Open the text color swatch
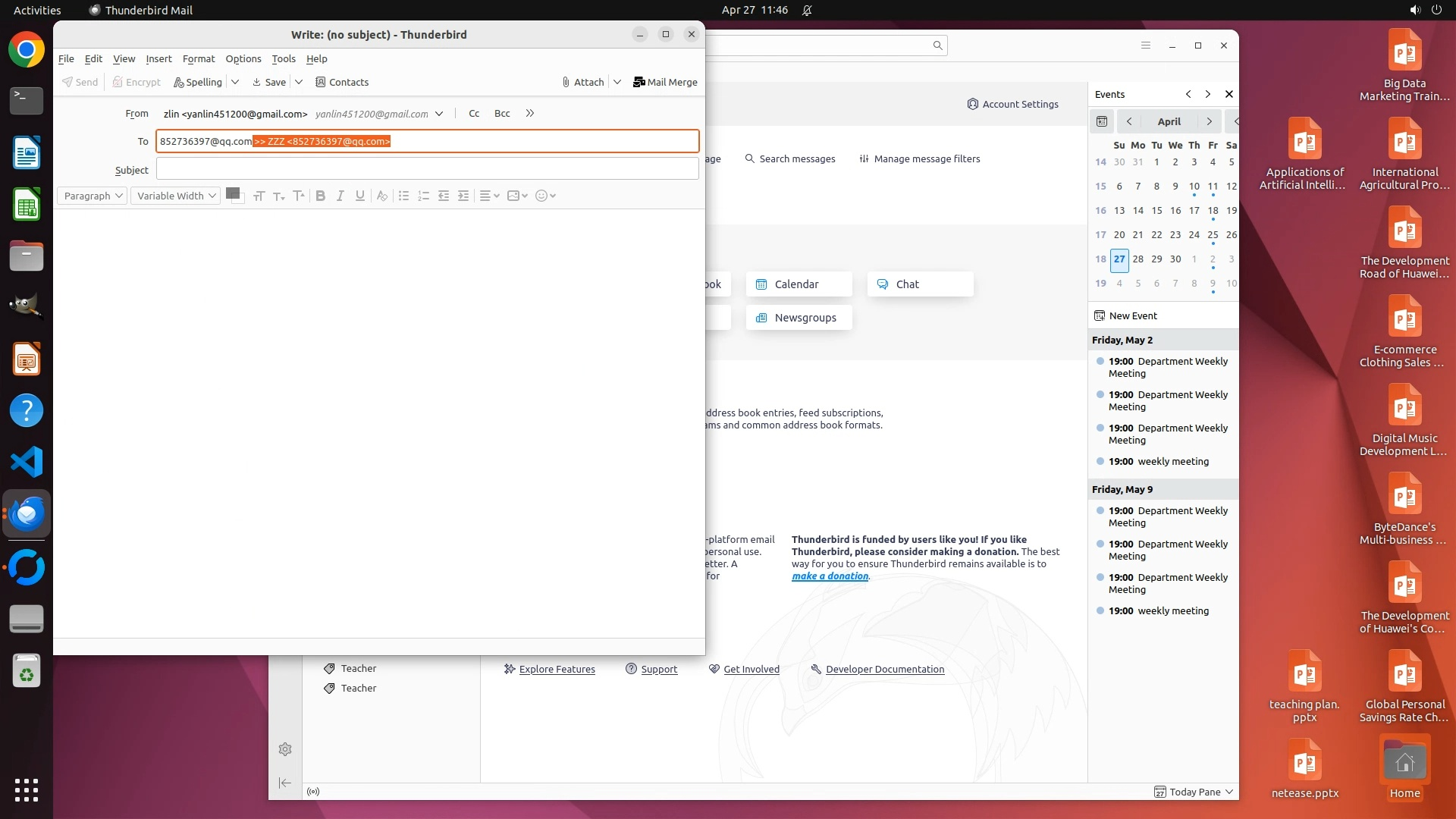The height and width of the screenshot is (819, 1456). [233, 193]
